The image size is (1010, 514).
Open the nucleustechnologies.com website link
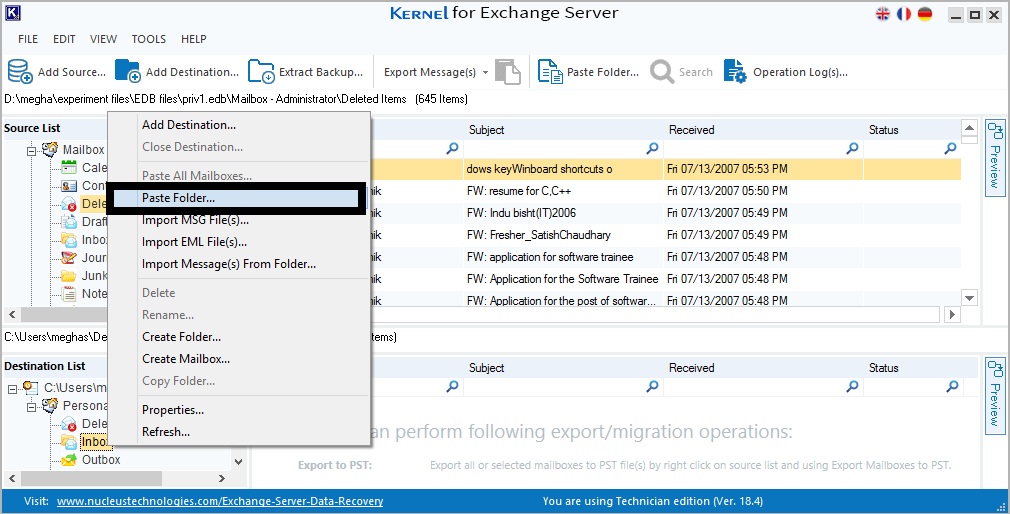pyautogui.click(x=220, y=501)
